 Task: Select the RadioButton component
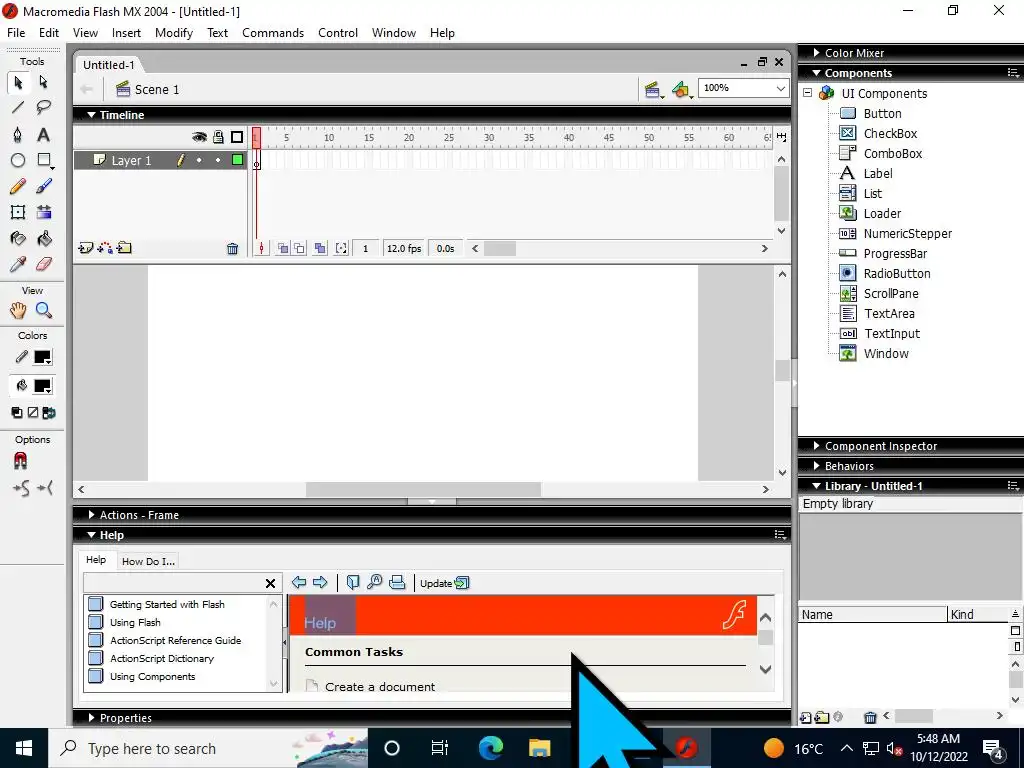(897, 274)
